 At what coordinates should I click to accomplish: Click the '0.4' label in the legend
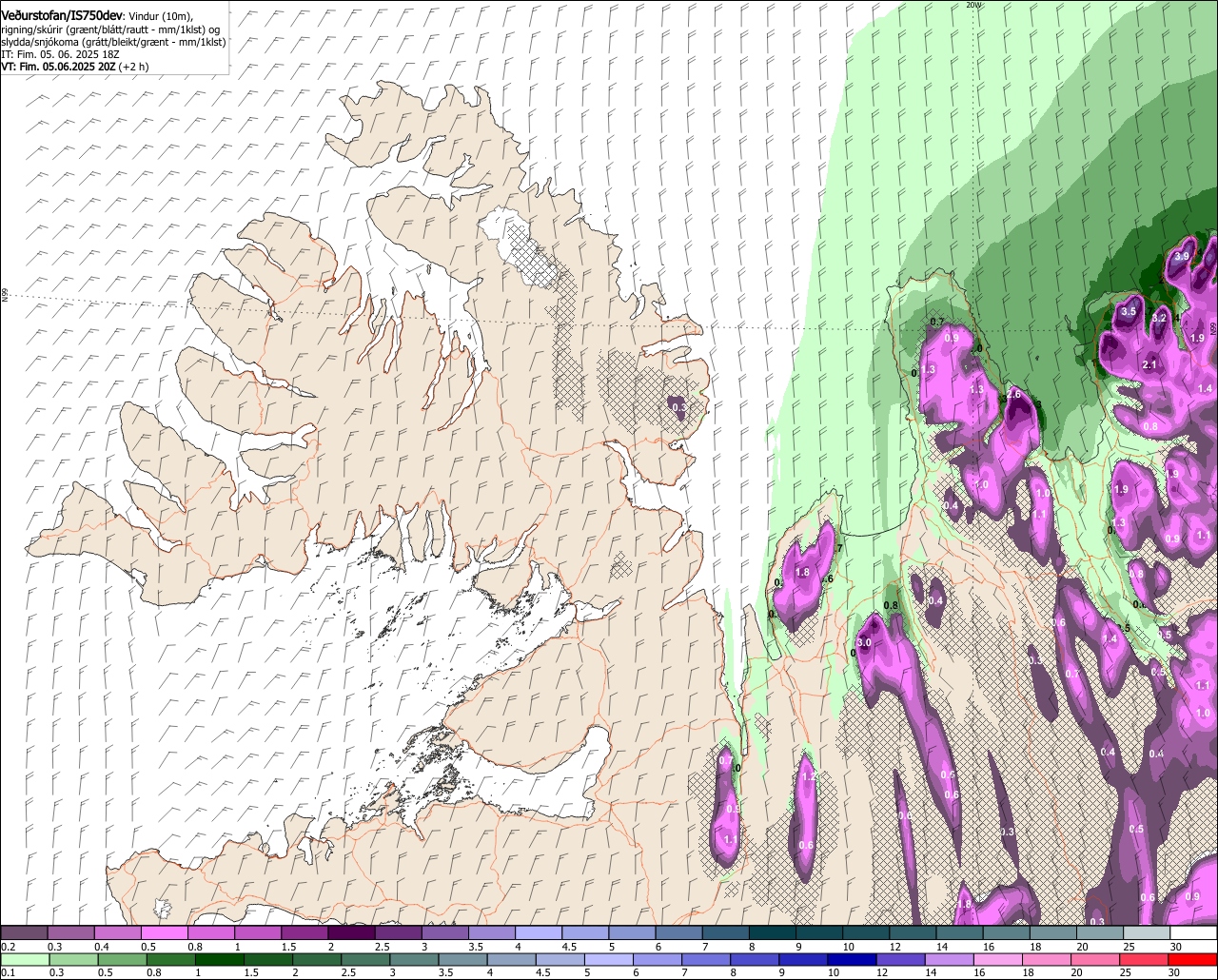[102, 947]
